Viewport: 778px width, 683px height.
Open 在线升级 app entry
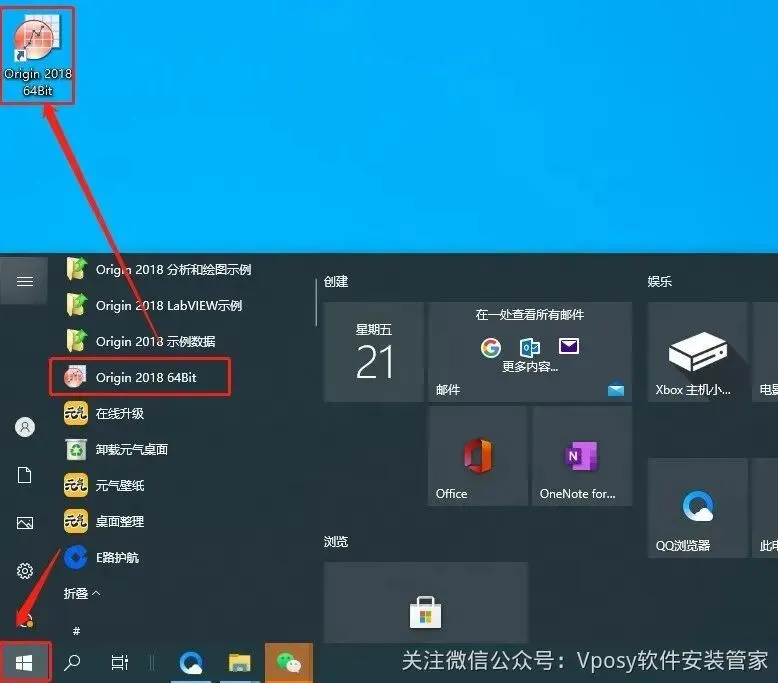coord(105,413)
